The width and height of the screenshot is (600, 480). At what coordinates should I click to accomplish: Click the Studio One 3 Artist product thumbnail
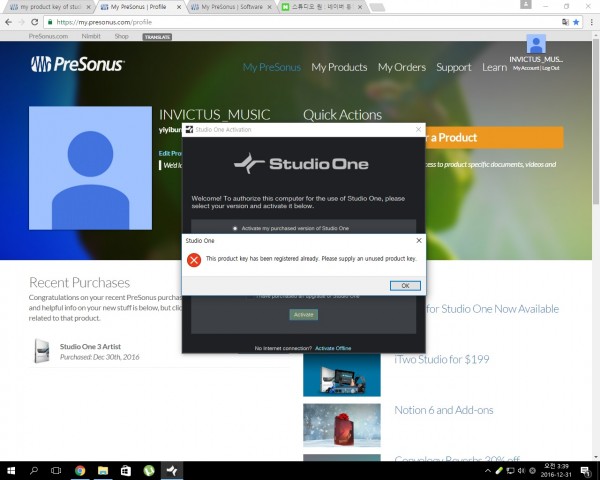click(42, 350)
